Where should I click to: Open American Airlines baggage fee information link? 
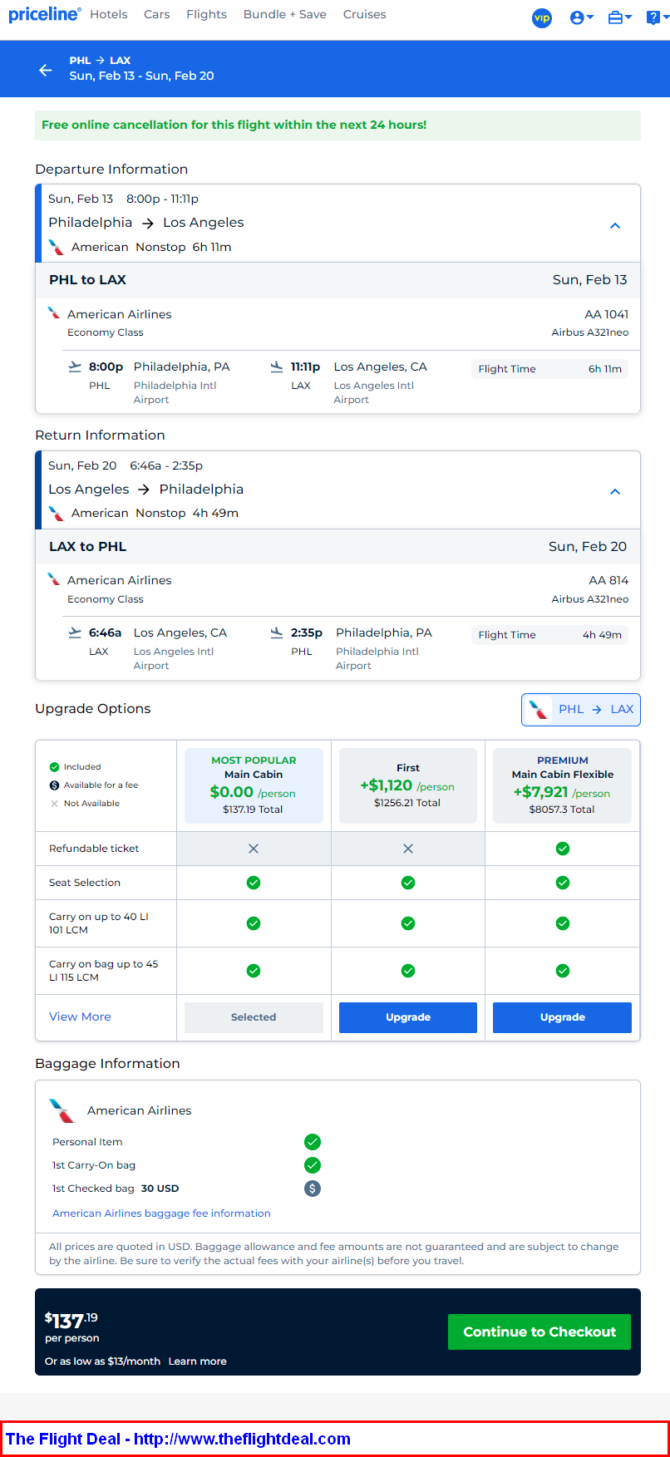click(x=161, y=1213)
